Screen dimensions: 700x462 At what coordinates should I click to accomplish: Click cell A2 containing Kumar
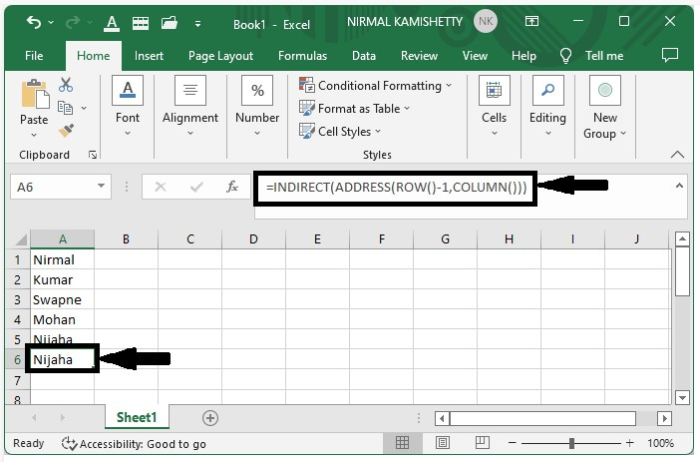(62, 279)
